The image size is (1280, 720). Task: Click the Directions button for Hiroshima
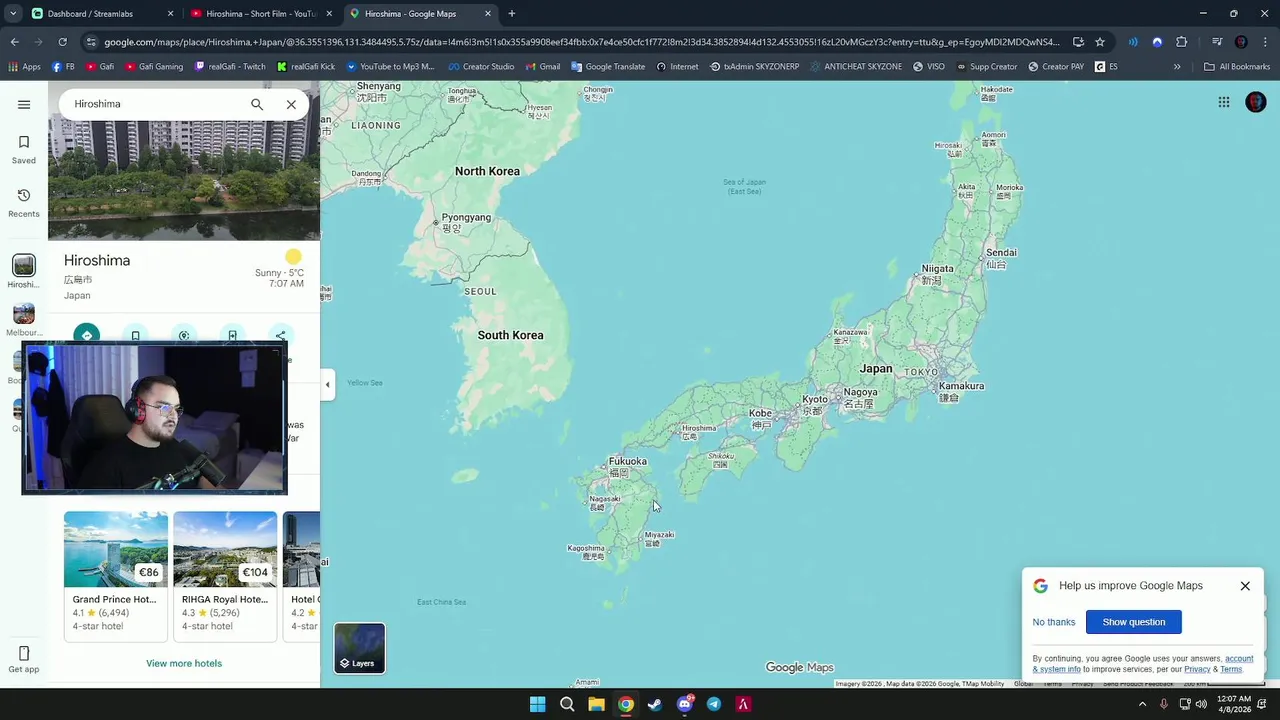click(87, 335)
